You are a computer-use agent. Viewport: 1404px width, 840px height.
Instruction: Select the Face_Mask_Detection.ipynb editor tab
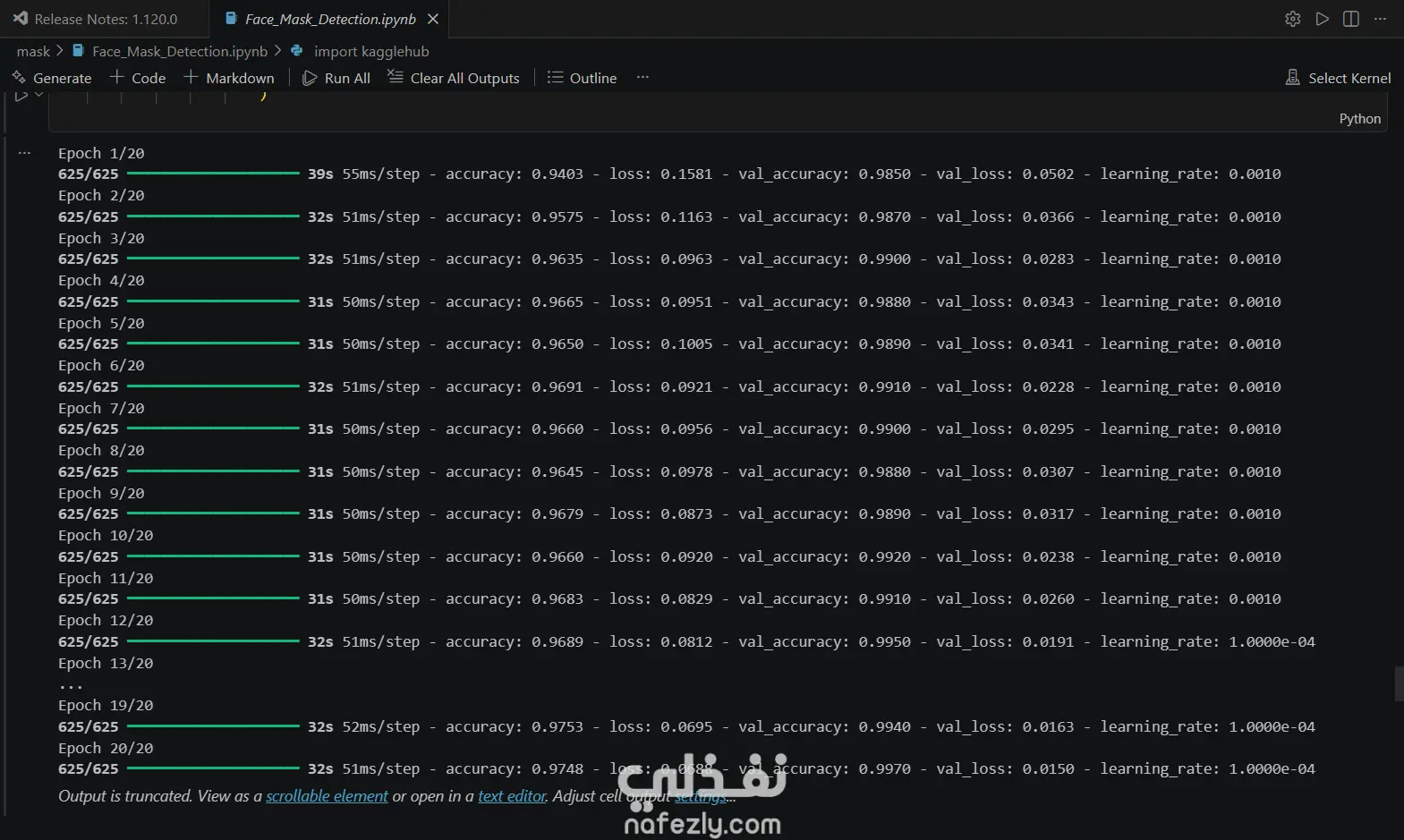(330, 19)
